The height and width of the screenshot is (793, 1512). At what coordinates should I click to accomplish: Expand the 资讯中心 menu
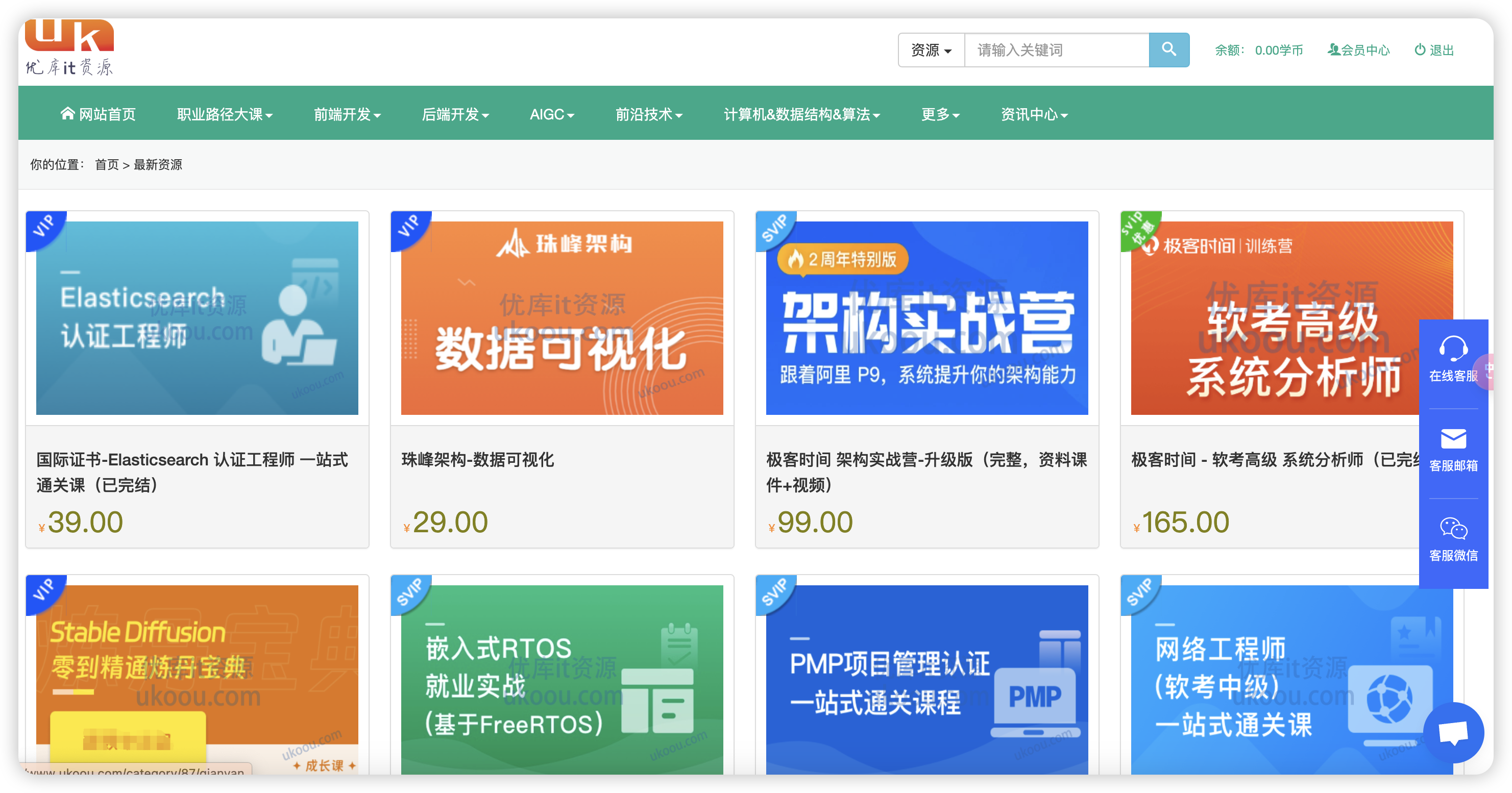(x=1034, y=114)
